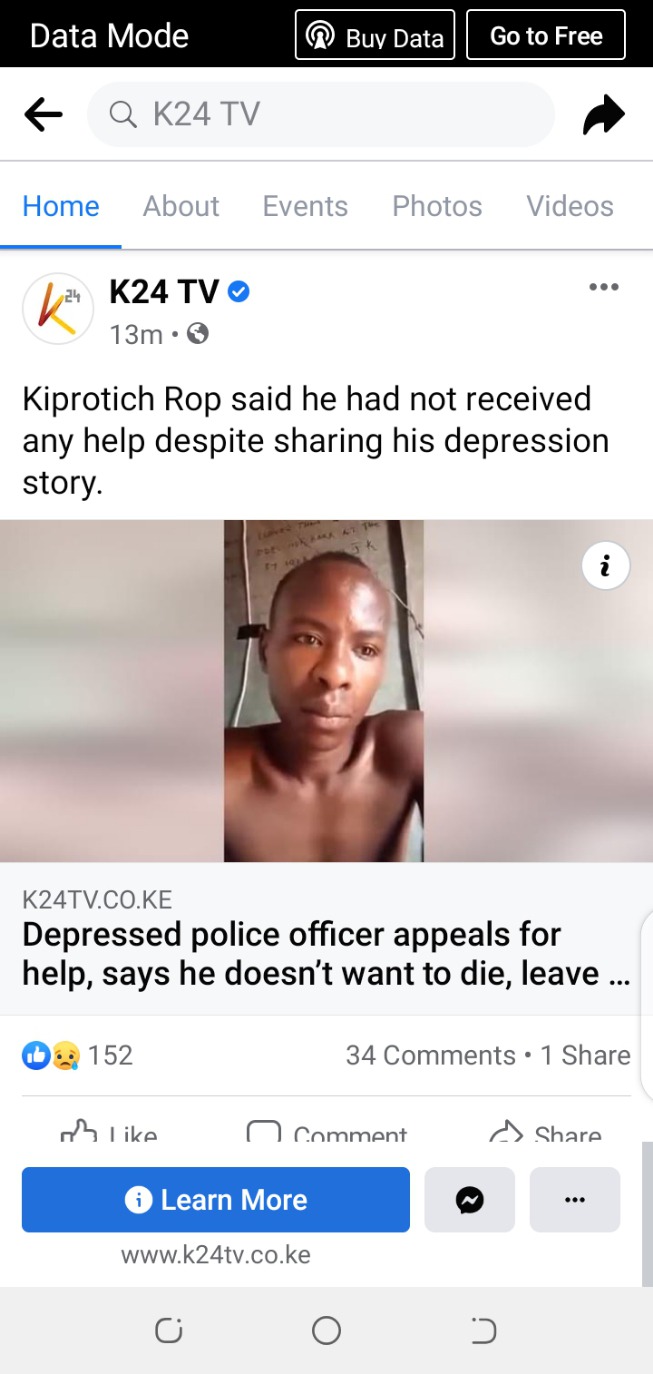The image size is (653, 1374).
Task: Open the more options button beside Messenger
Action: [574, 1199]
